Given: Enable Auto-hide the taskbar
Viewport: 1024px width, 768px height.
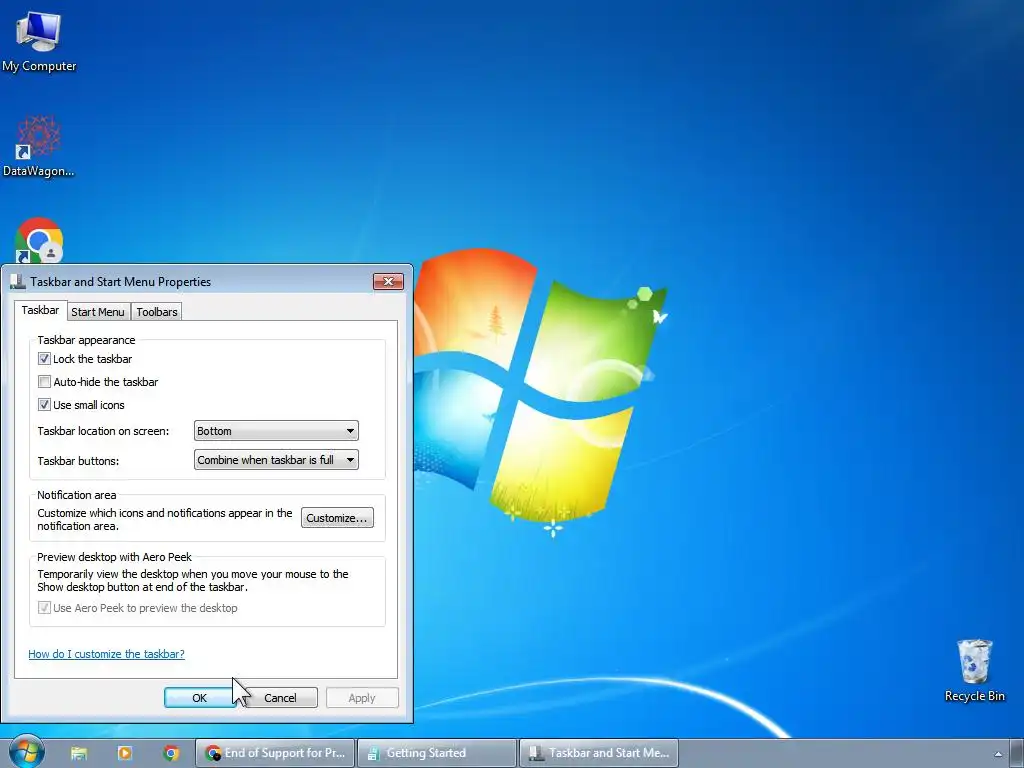Looking at the screenshot, I should click(x=44, y=381).
